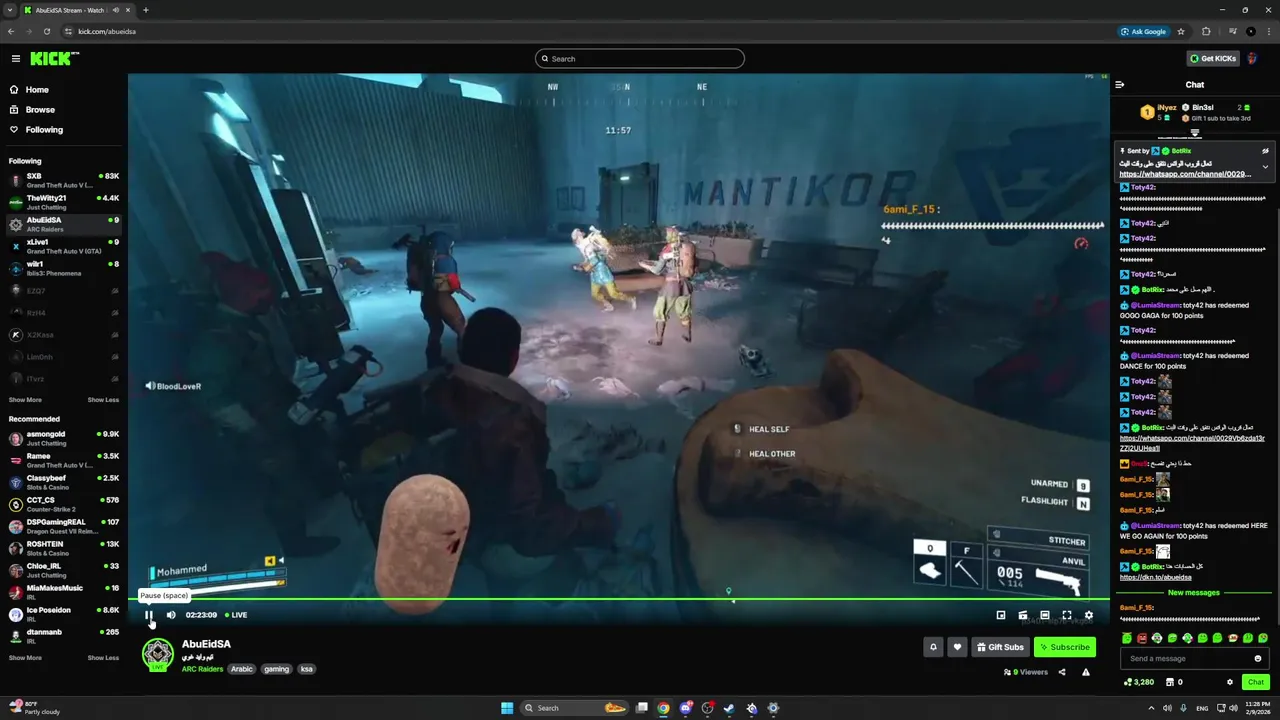Click the Arabic tag under stream title
The width and height of the screenshot is (1280, 720).
pyautogui.click(x=242, y=669)
